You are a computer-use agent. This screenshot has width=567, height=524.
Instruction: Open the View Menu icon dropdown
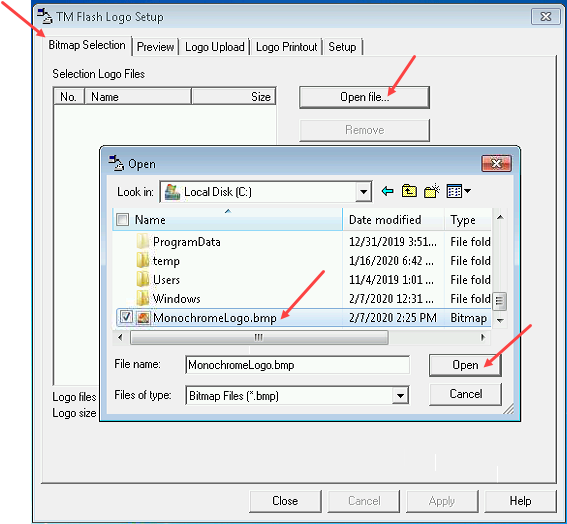[459, 191]
